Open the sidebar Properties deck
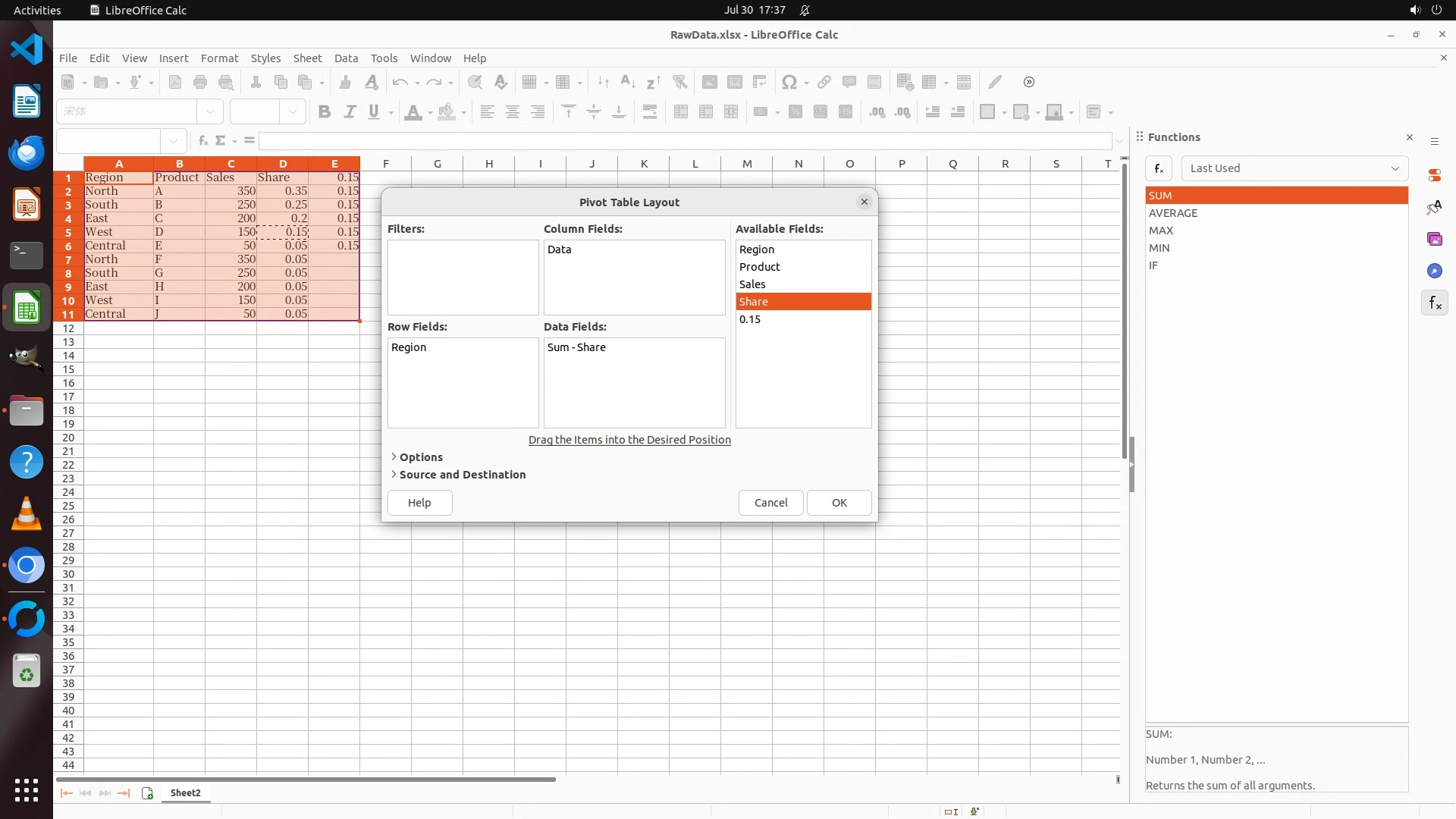This screenshot has height=819, width=1456. [x=1434, y=175]
